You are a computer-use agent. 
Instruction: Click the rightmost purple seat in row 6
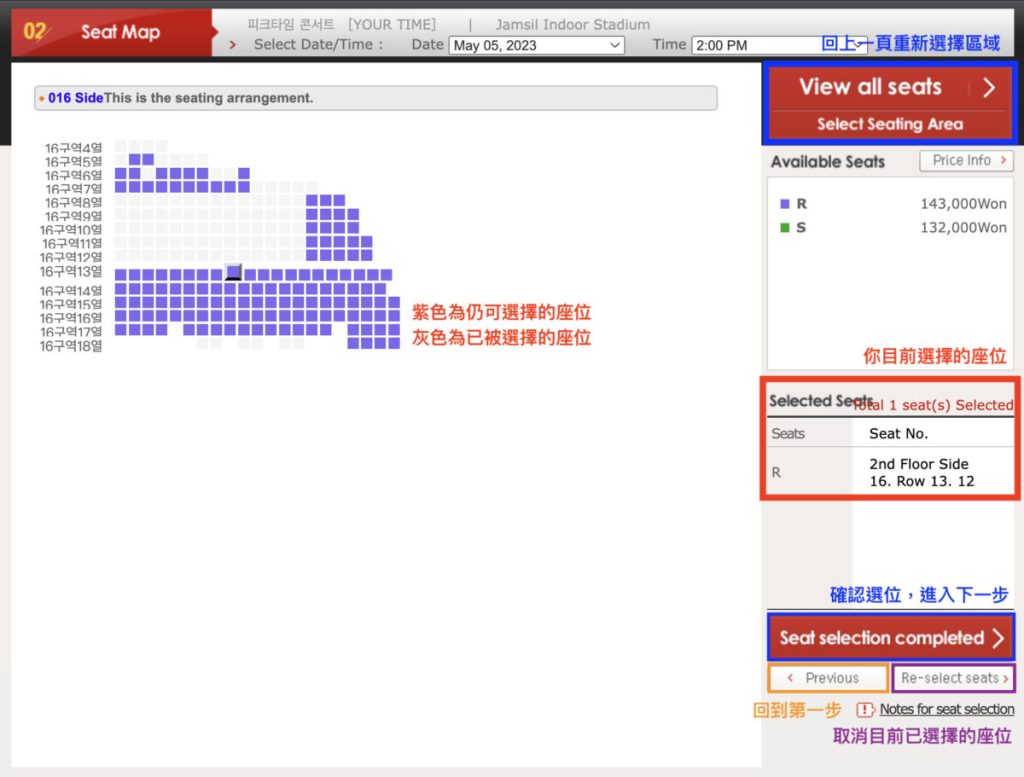tap(243, 173)
